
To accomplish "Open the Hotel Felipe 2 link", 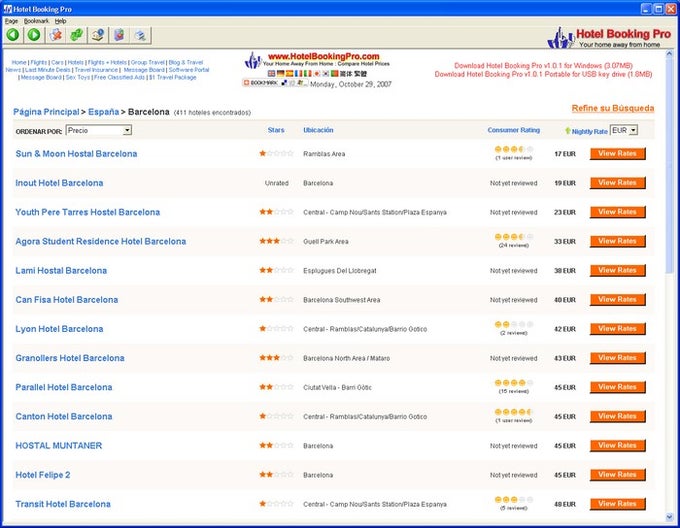I will [43, 475].
